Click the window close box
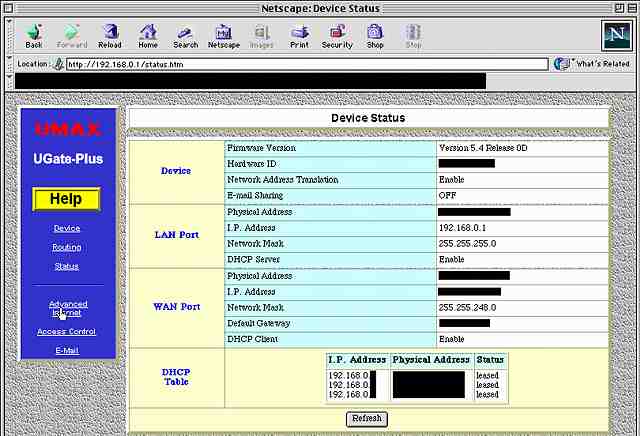 (8, 8)
